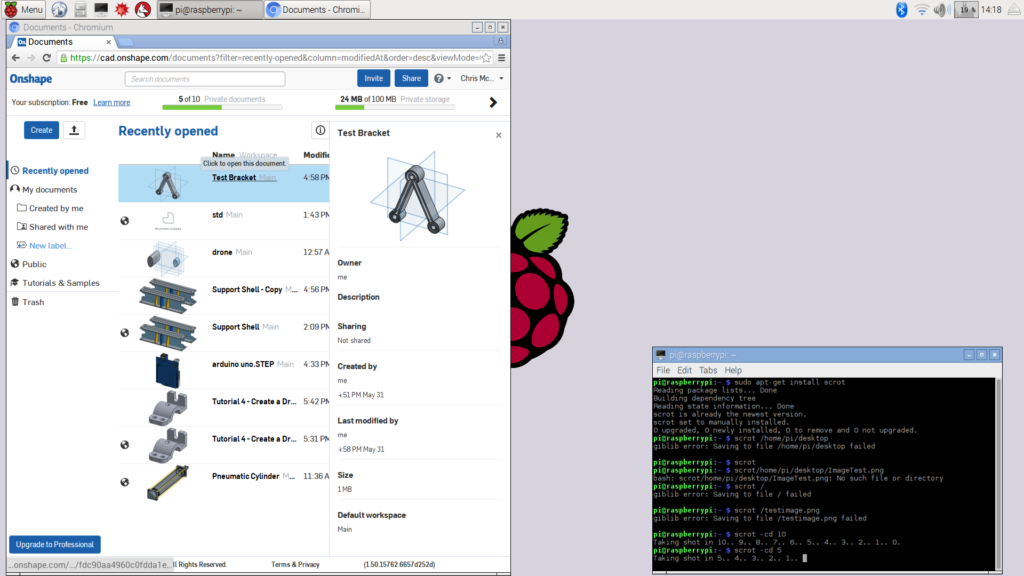Select Public in sidebar
The image size is (1024, 576).
point(34,264)
